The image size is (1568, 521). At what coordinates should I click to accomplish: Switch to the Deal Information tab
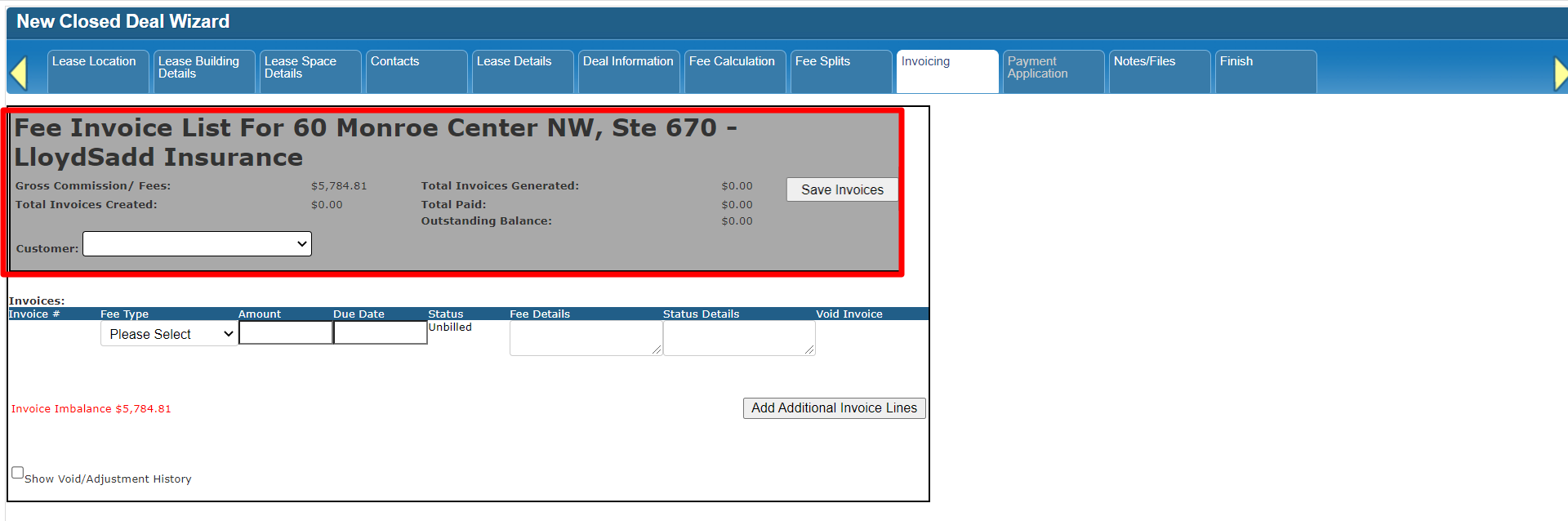(628, 70)
